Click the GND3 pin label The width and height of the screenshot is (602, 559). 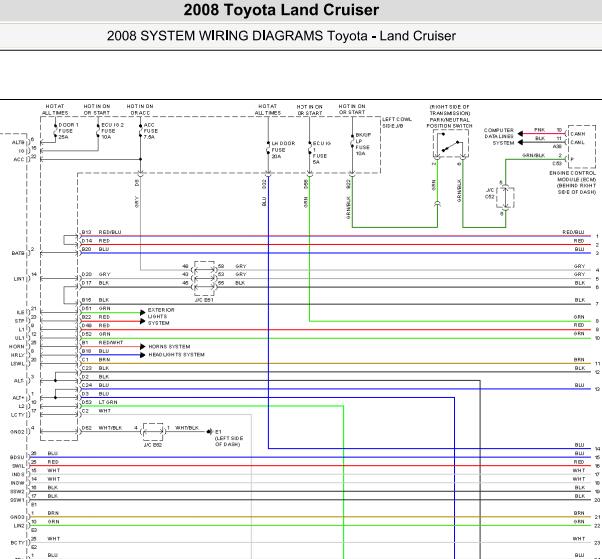17,517
